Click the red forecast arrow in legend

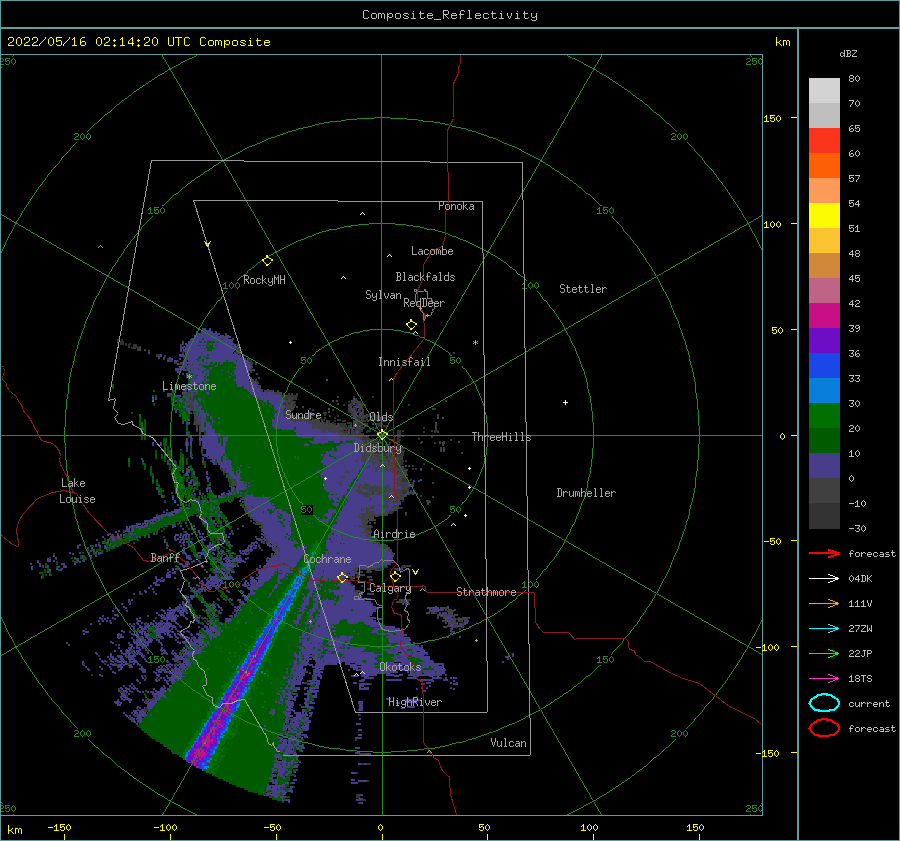824,553
